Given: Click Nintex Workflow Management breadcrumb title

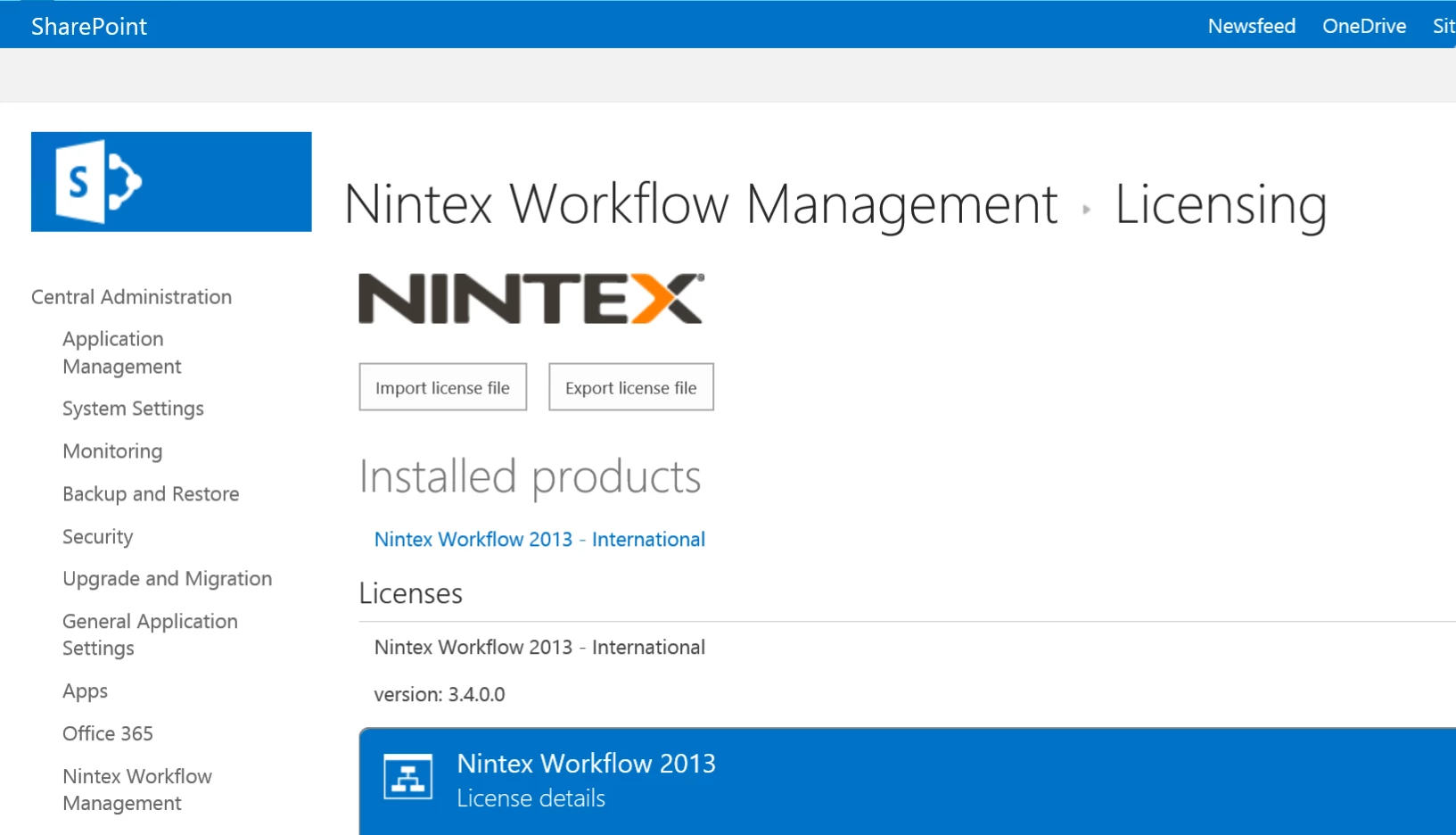Looking at the screenshot, I should click(701, 204).
